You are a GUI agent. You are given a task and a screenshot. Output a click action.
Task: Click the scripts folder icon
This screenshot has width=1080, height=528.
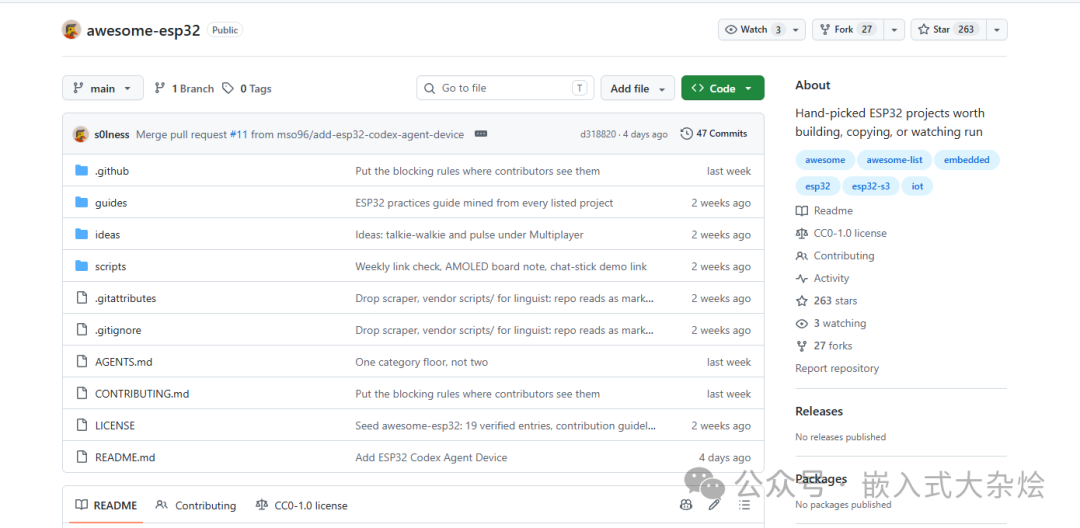(x=82, y=266)
